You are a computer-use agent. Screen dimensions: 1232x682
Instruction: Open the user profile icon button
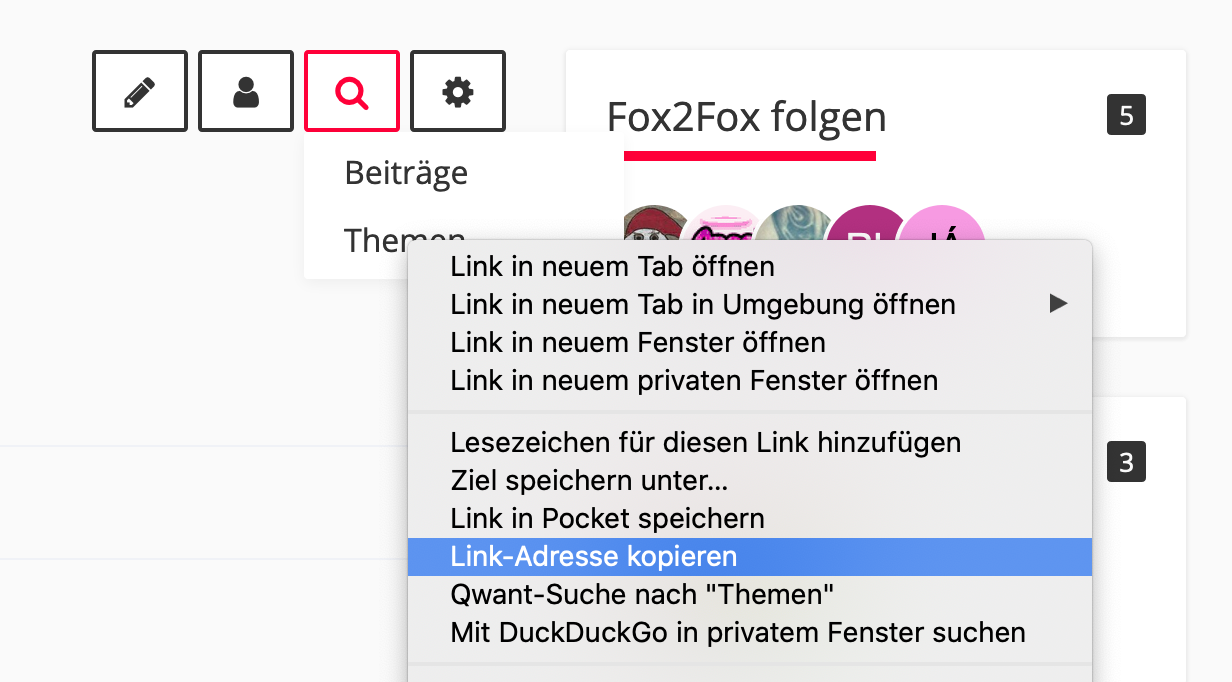(246, 92)
